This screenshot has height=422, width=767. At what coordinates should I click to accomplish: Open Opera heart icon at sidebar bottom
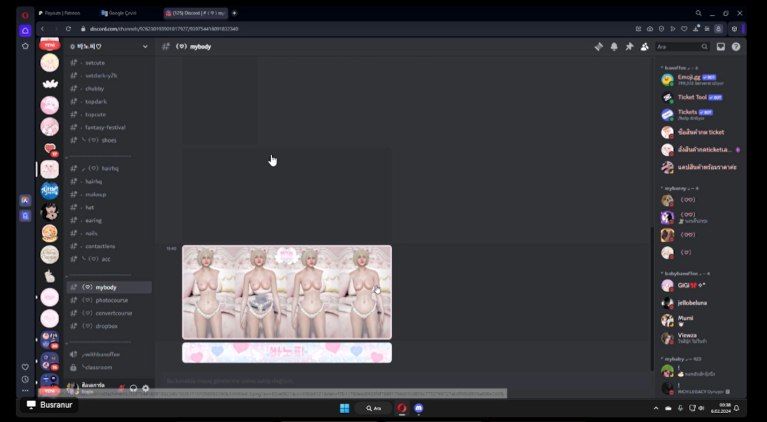(x=25, y=367)
